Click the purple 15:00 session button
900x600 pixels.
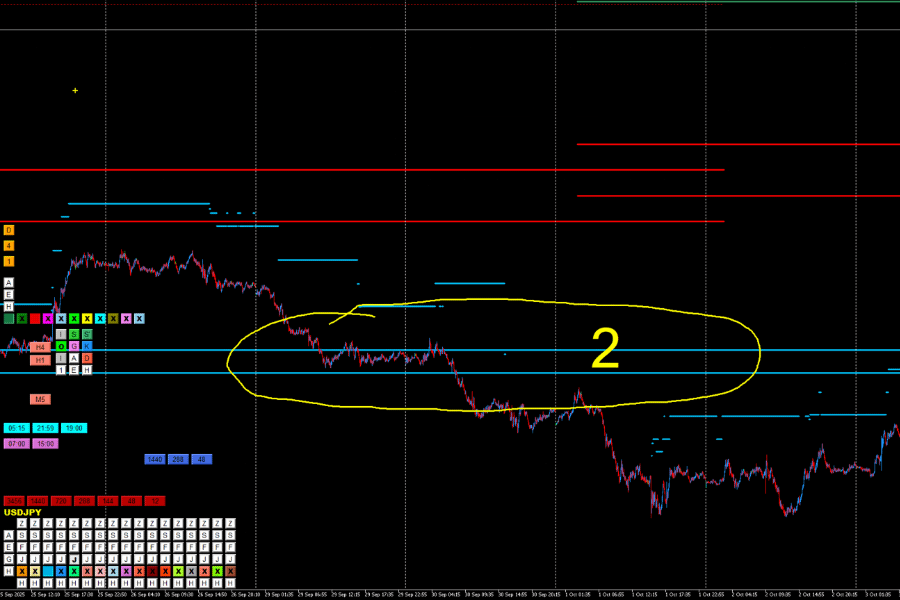[x=46, y=443]
